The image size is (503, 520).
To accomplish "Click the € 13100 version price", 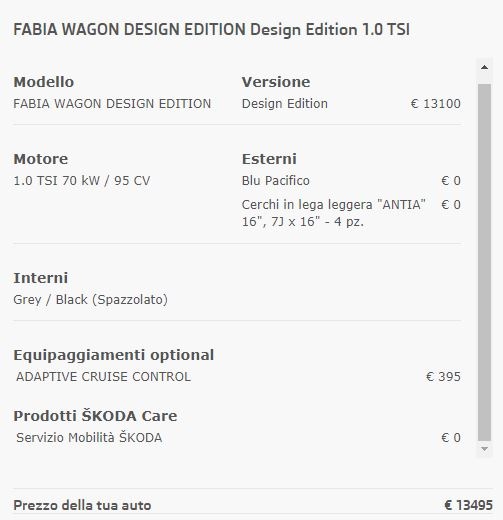I will click(436, 104).
